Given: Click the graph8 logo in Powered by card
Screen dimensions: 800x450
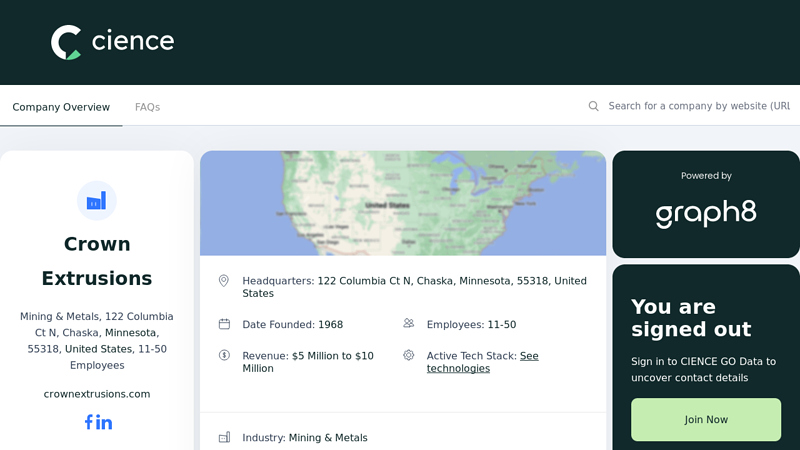Looking at the screenshot, I should 706,213.
